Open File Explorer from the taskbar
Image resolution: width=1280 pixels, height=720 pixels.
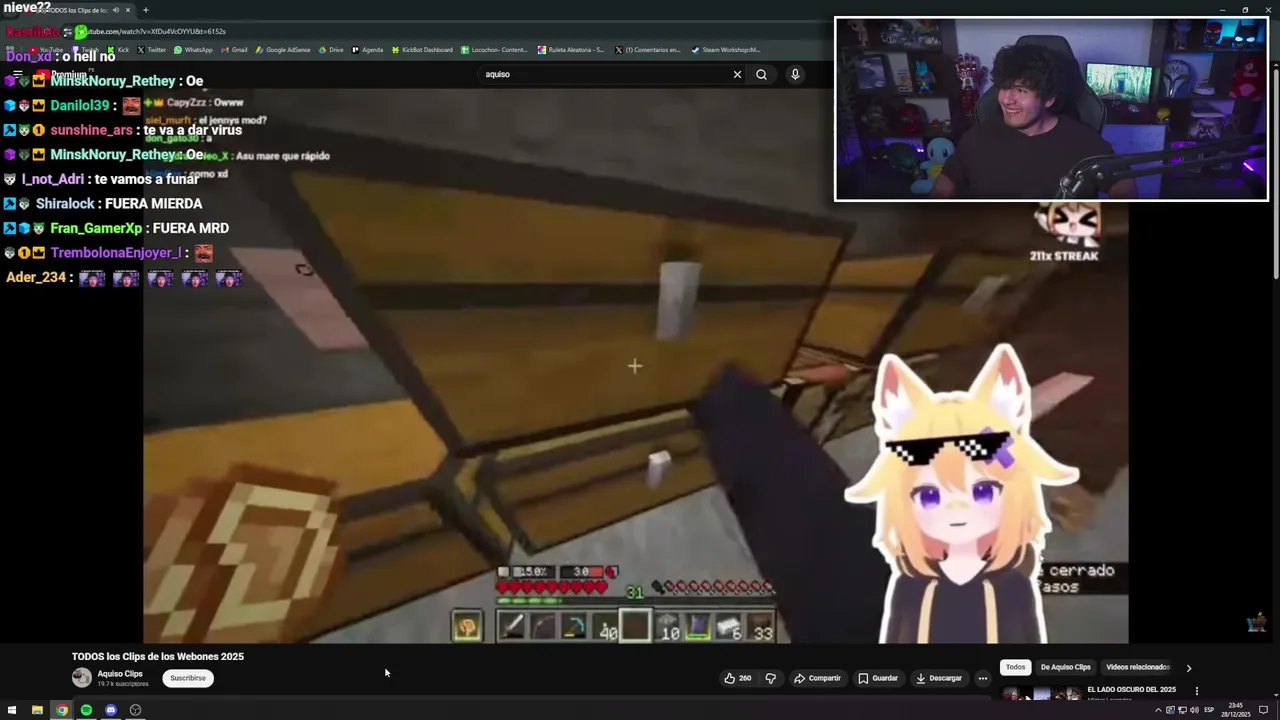(x=37, y=710)
